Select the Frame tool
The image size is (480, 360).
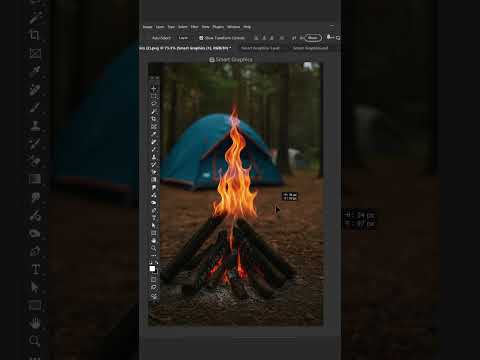[154, 127]
